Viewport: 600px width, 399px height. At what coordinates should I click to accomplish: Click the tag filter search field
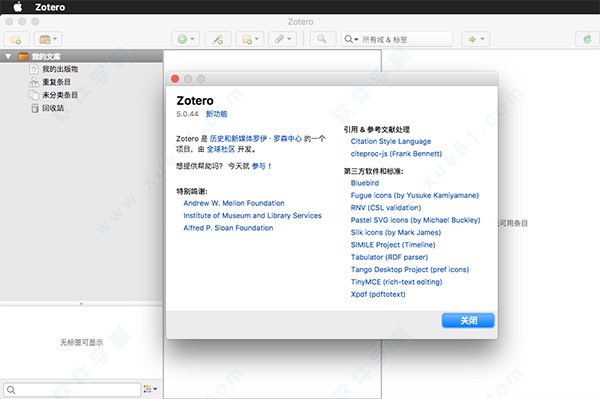click(x=72, y=389)
